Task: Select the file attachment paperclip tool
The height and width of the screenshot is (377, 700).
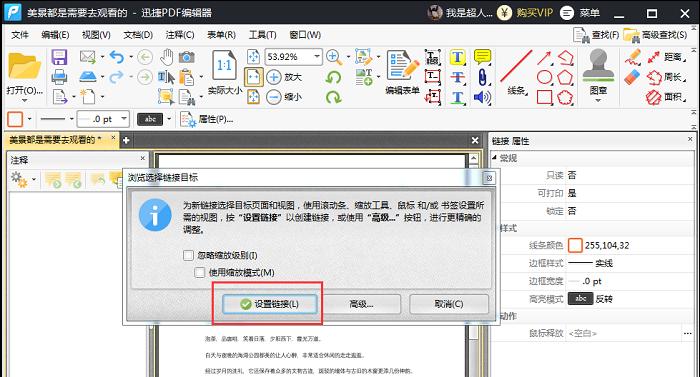Action: [482, 77]
